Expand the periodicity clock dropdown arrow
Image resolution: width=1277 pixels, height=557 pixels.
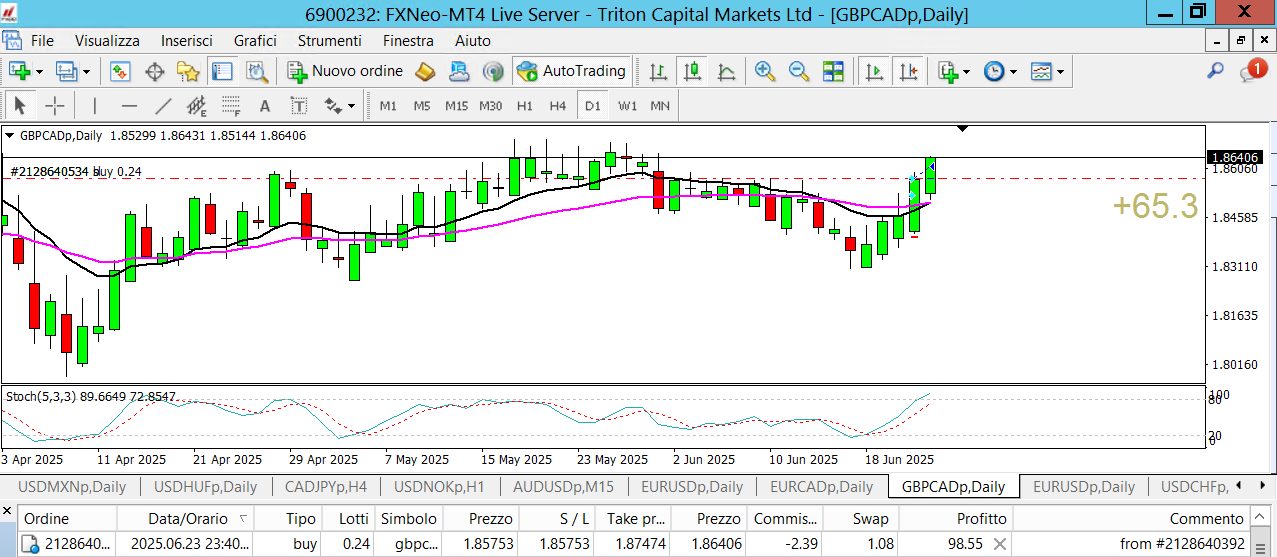(1013, 72)
